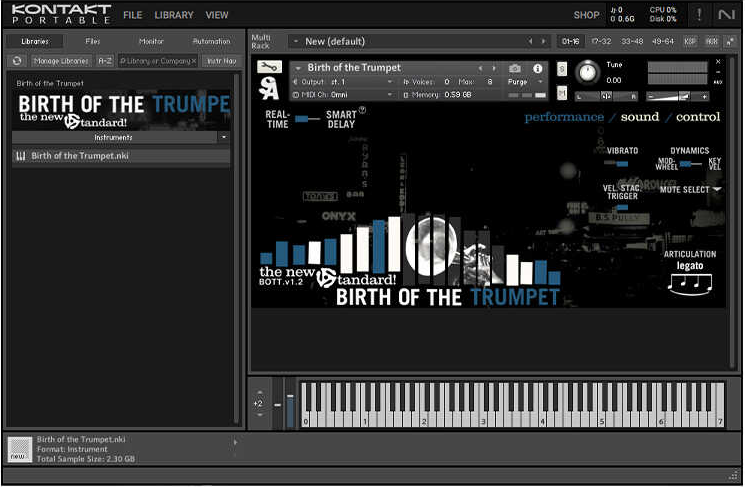Open the multi rack preset dropdown arrow
The image size is (745, 487).
coord(296,41)
